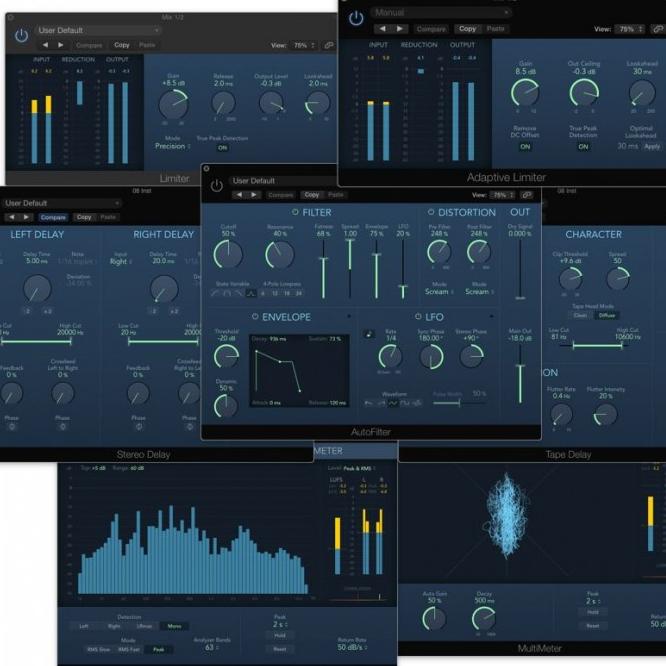Image resolution: width=666 pixels, height=666 pixels.
Task: Click Copy in the Adaptive Limiter header
Action: (x=467, y=29)
